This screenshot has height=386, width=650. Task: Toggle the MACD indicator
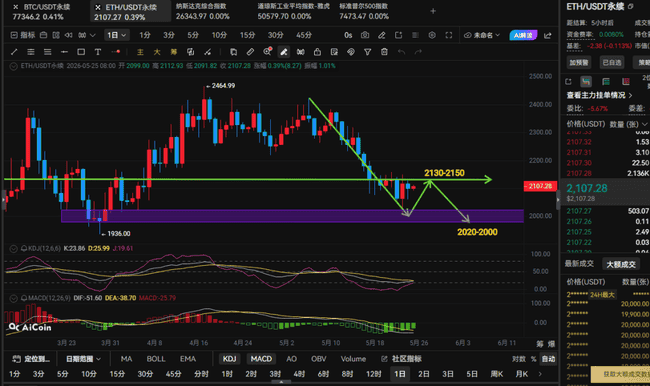click(261, 359)
